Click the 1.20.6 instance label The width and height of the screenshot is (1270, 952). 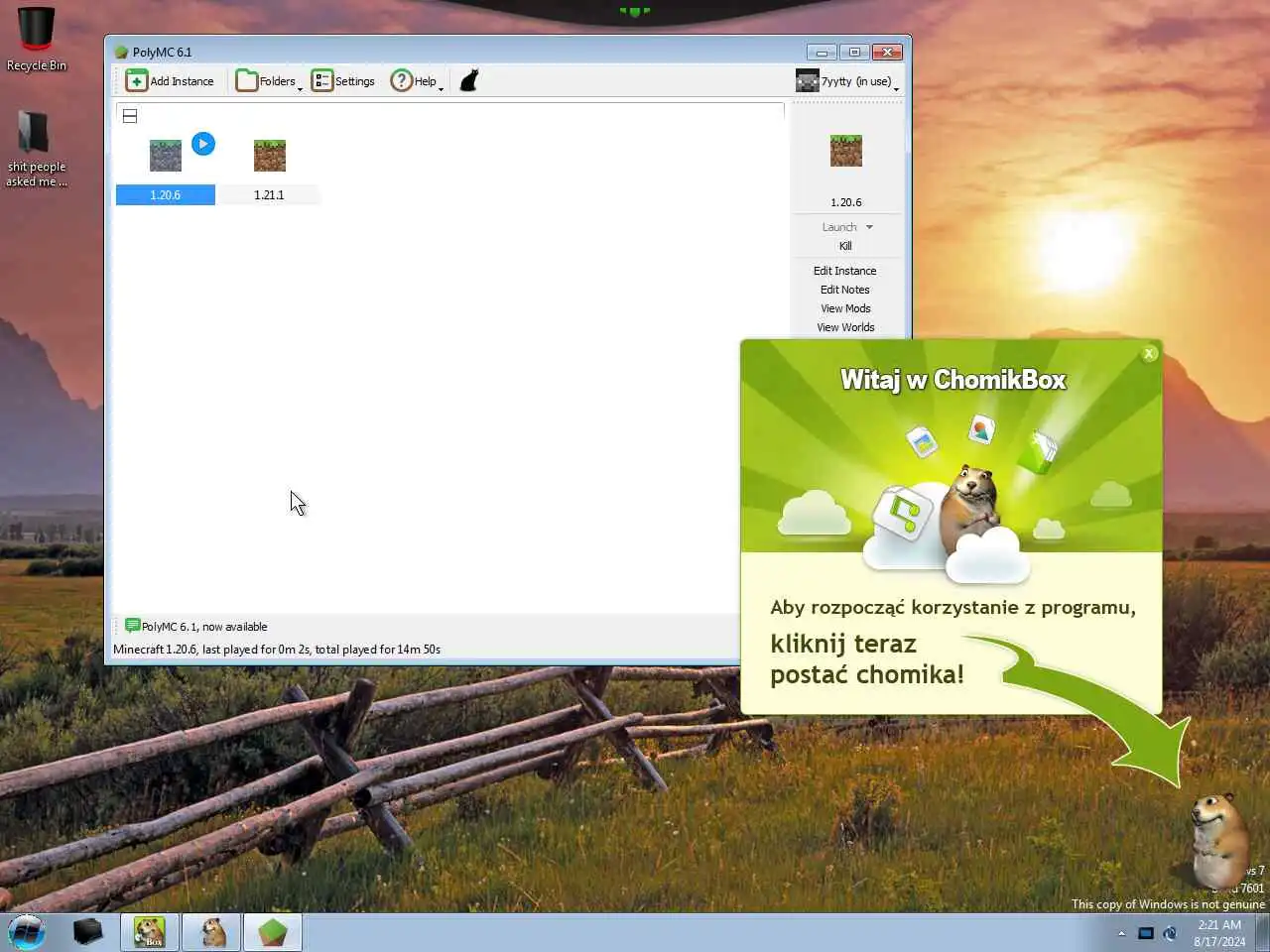click(x=166, y=195)
